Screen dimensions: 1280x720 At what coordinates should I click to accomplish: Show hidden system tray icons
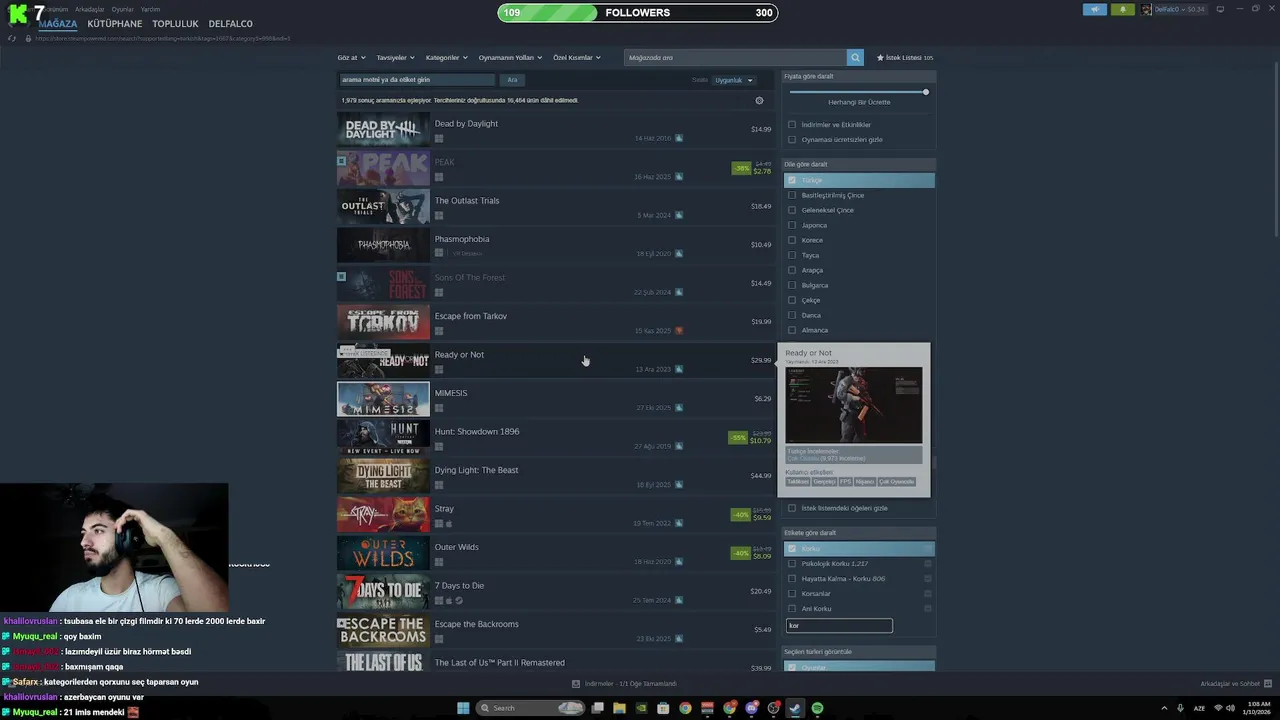(1164, 708)
